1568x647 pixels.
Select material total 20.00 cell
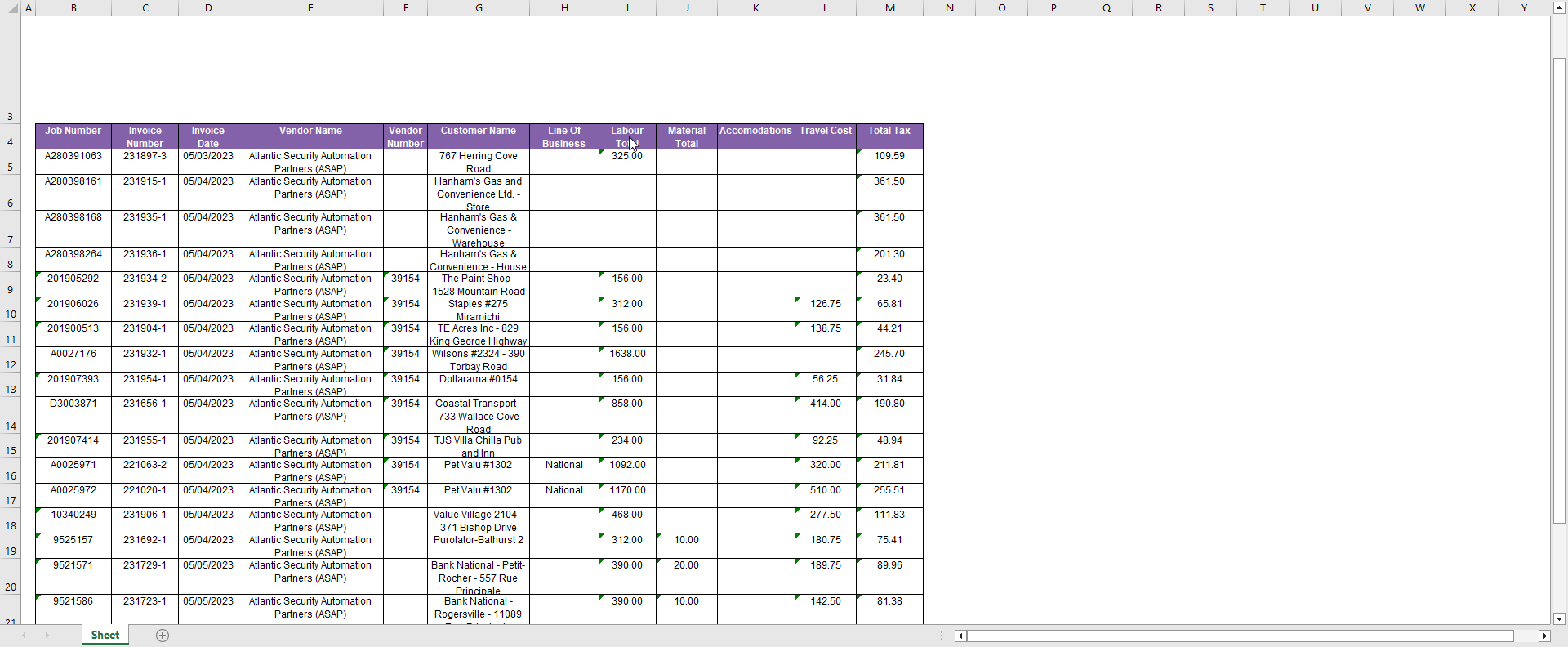click(687, 577)
